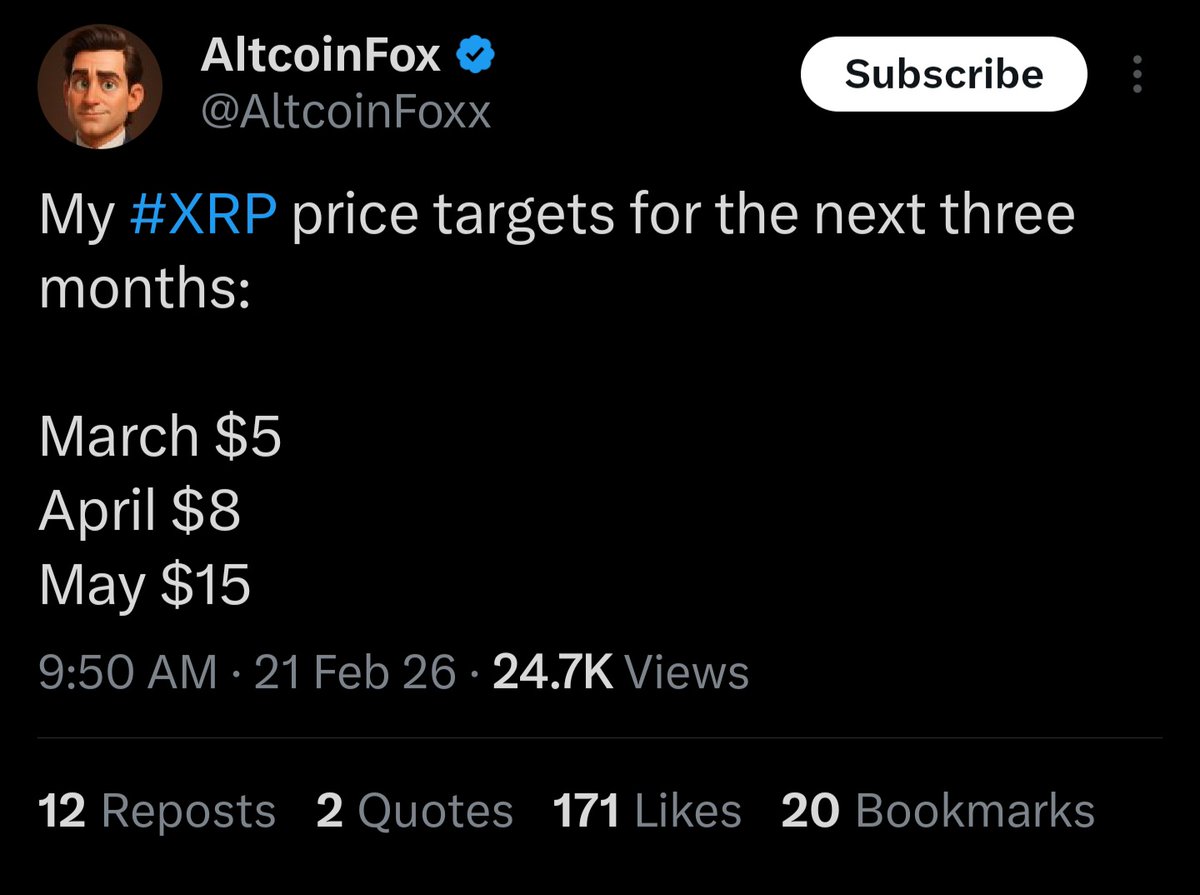Click the April $8 price target line
The height and width of the screenshot is (895, 1200).
[x=140, y=511]
